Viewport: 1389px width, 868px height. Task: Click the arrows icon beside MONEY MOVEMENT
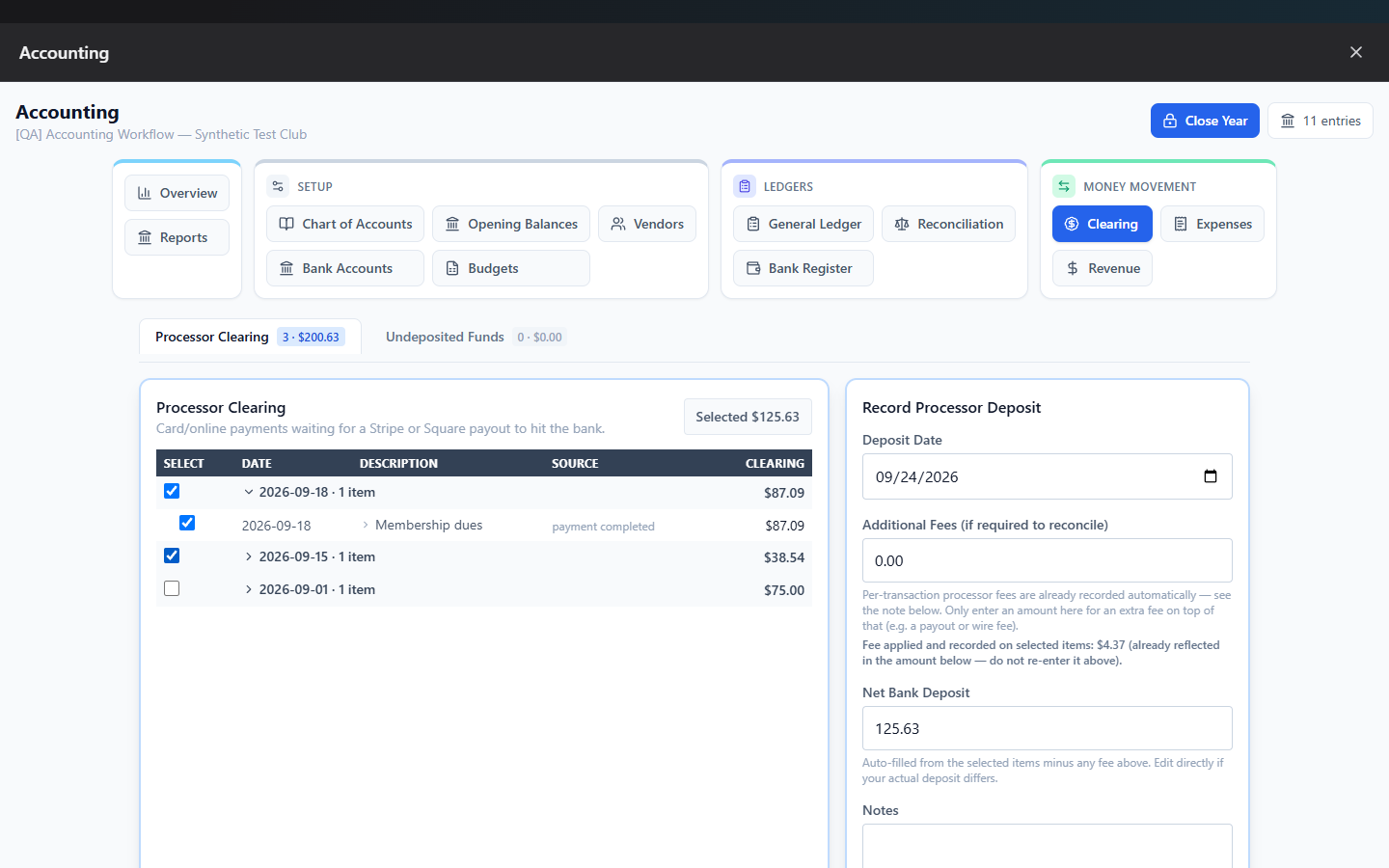click(x=1064, y=186)
